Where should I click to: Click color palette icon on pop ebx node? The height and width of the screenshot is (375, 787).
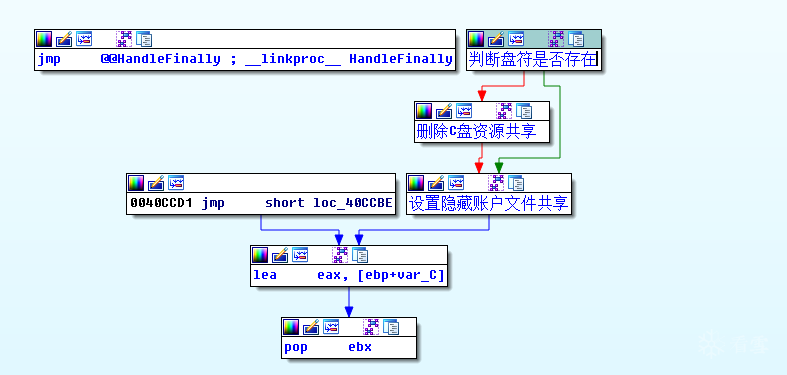(x=291, y=327)
